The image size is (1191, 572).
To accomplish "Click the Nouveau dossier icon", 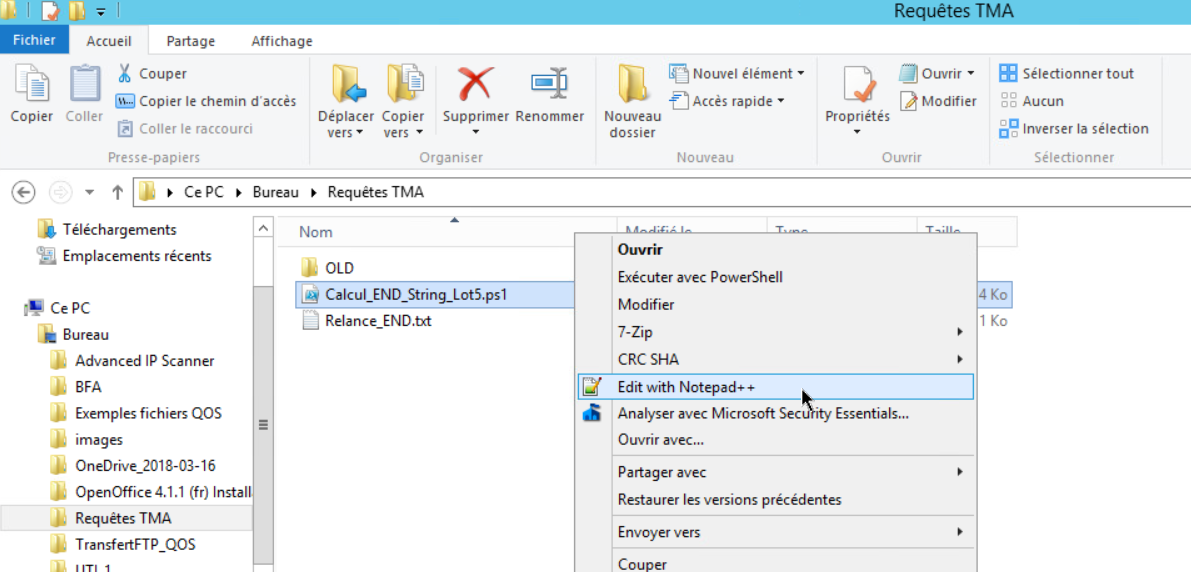I will [632, 85].
